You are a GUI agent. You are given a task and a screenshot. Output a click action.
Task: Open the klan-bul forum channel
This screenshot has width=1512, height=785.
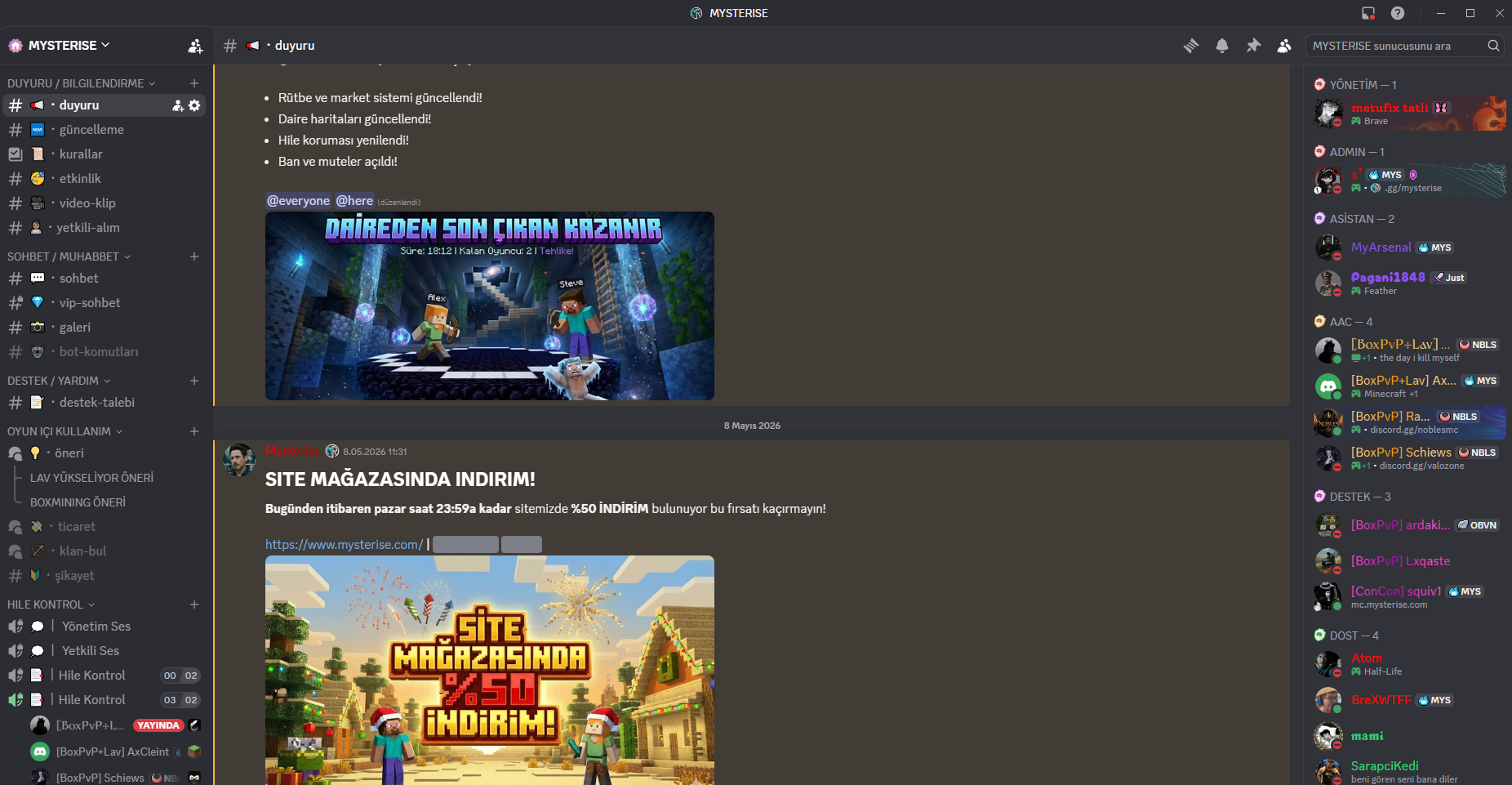coord(106,551)
